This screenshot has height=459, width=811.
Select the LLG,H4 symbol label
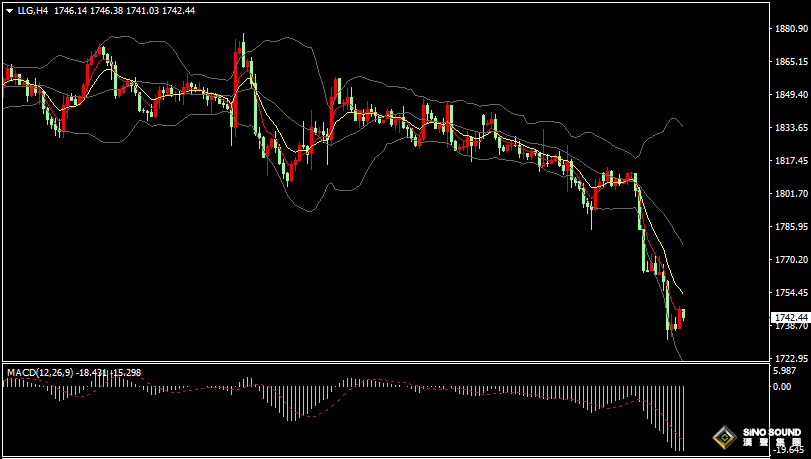tap(33, 10)
